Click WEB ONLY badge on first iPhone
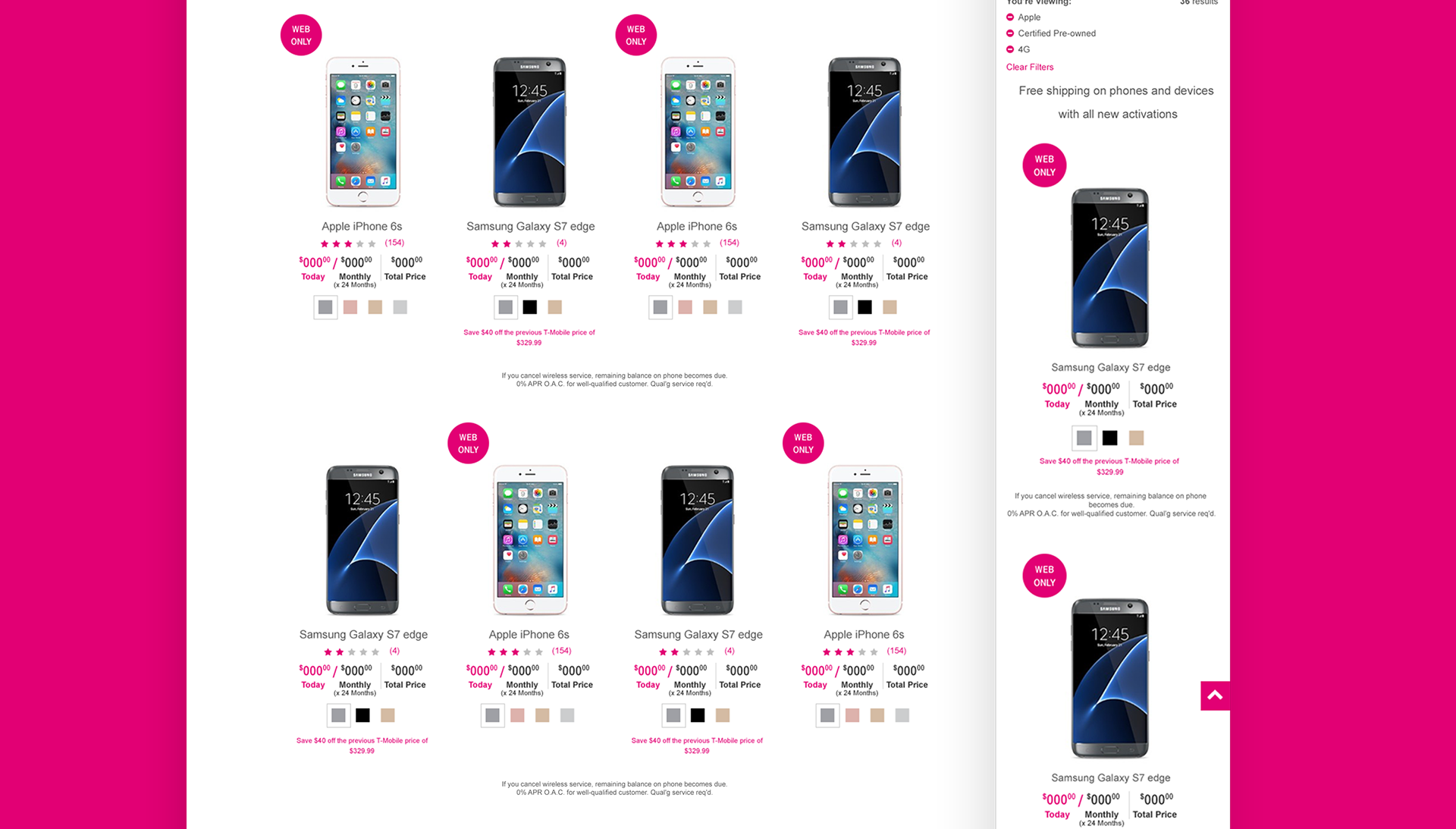The image size is (1456, 829). 301,35
